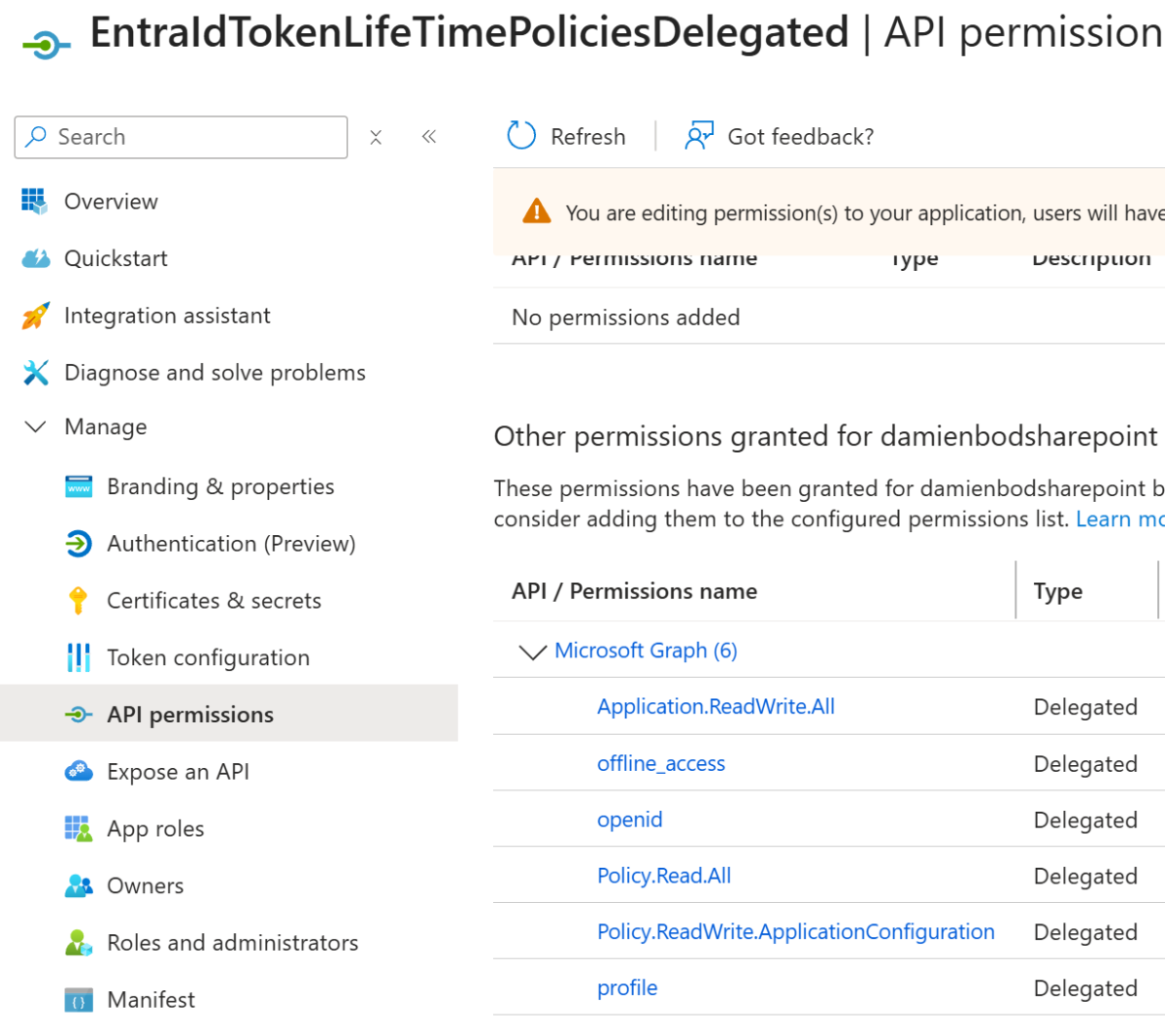Open offline_access permission link
This screenshot has height=1036, width=1165.
coord(661,764)
